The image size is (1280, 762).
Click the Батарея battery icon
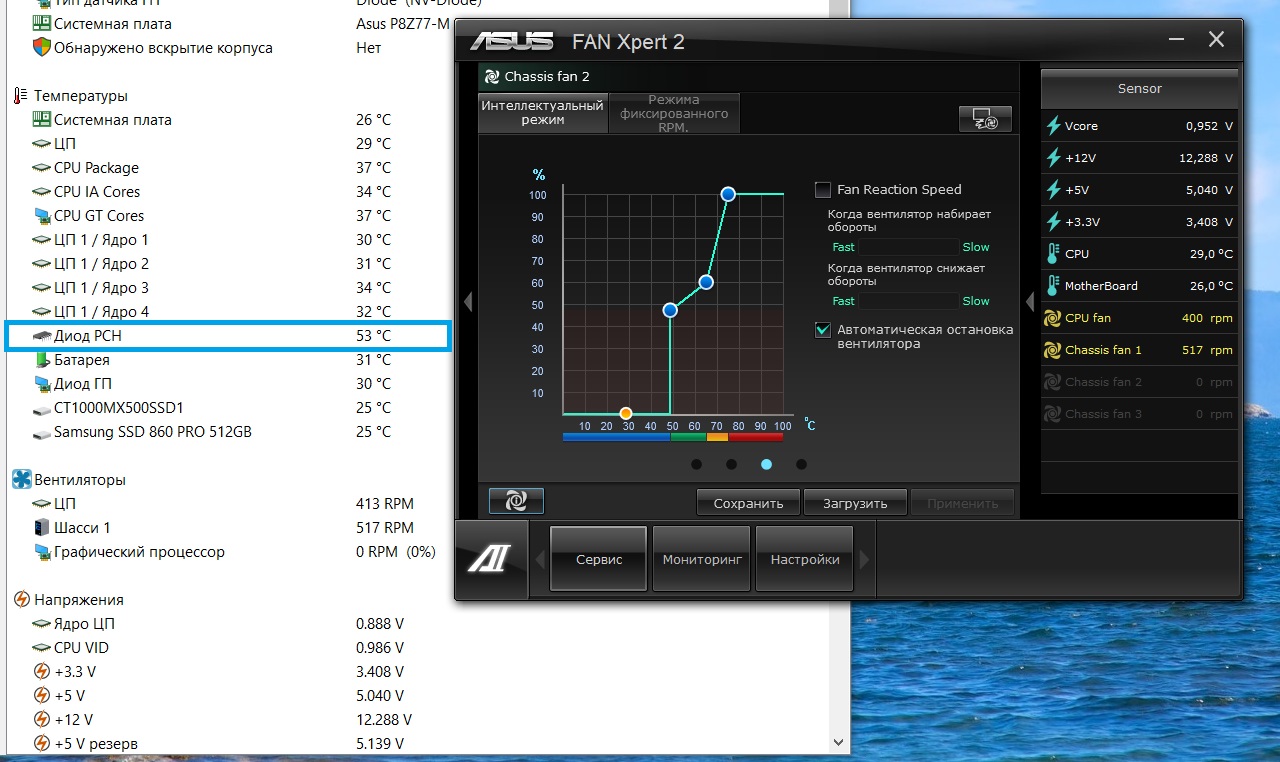pos(42,360)
